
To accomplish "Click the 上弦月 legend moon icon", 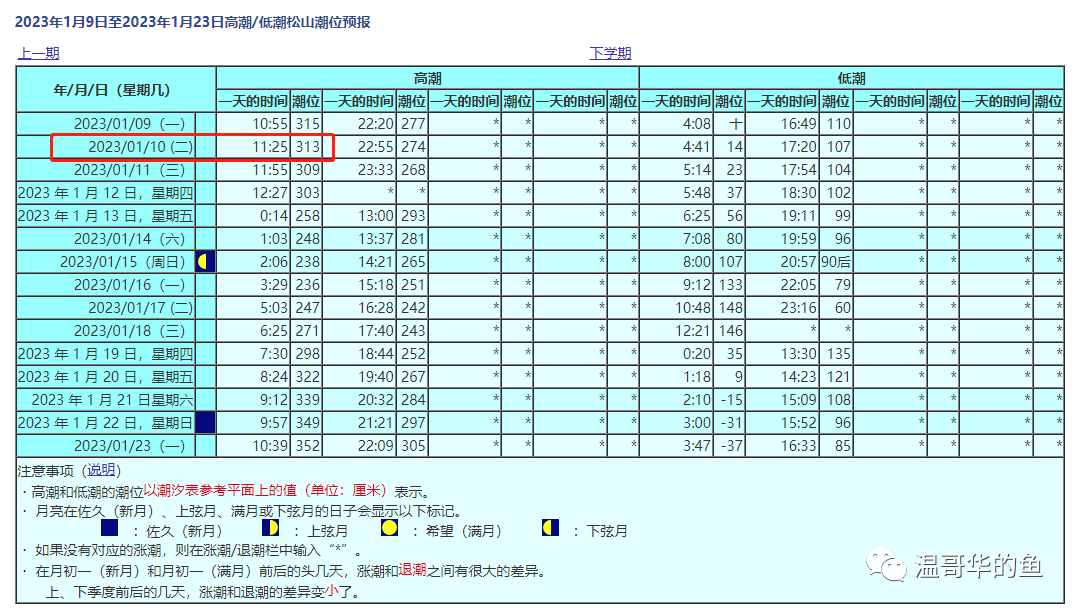I will (269, 528).
